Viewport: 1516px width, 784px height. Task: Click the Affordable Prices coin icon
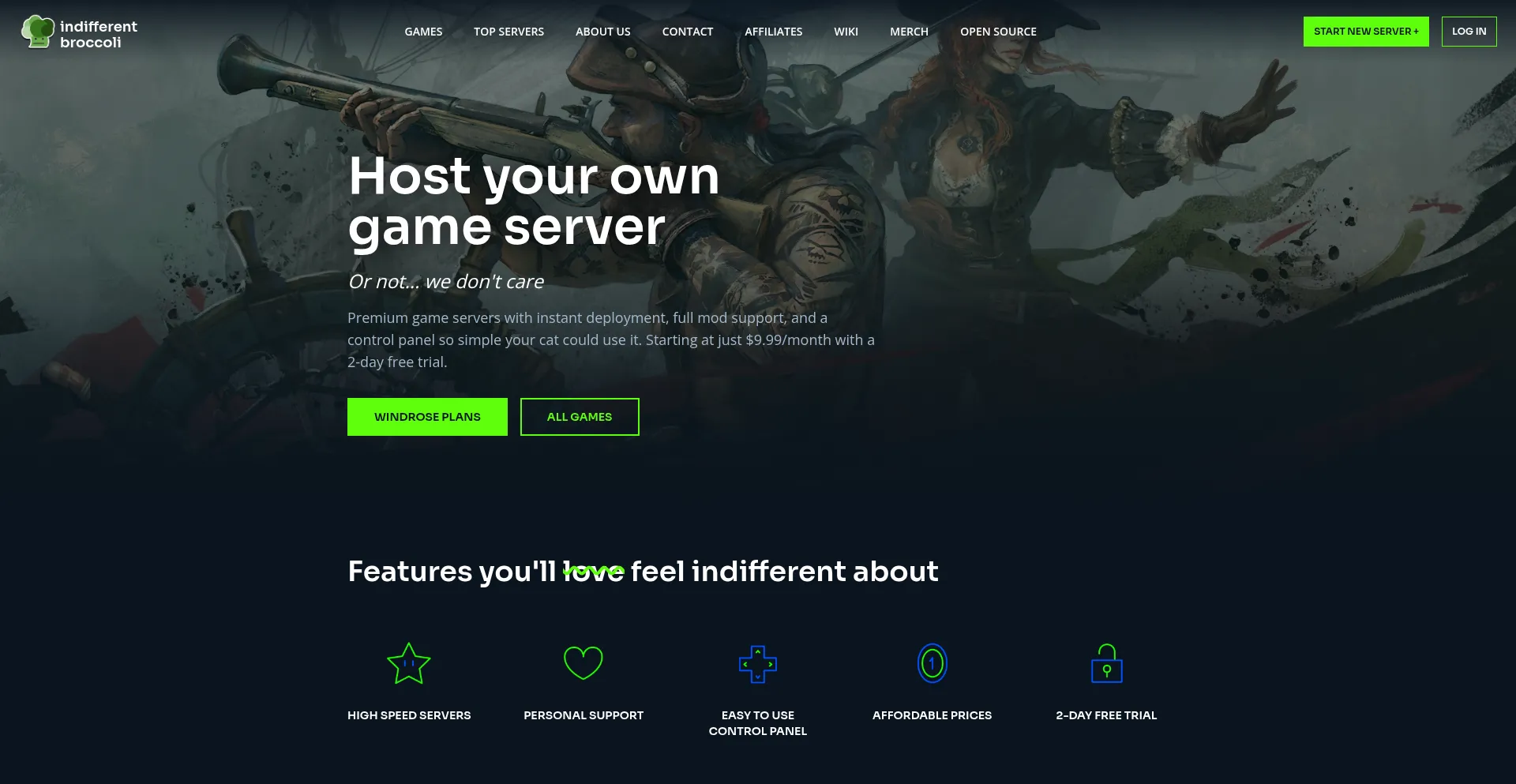click(x=932, y=663)
